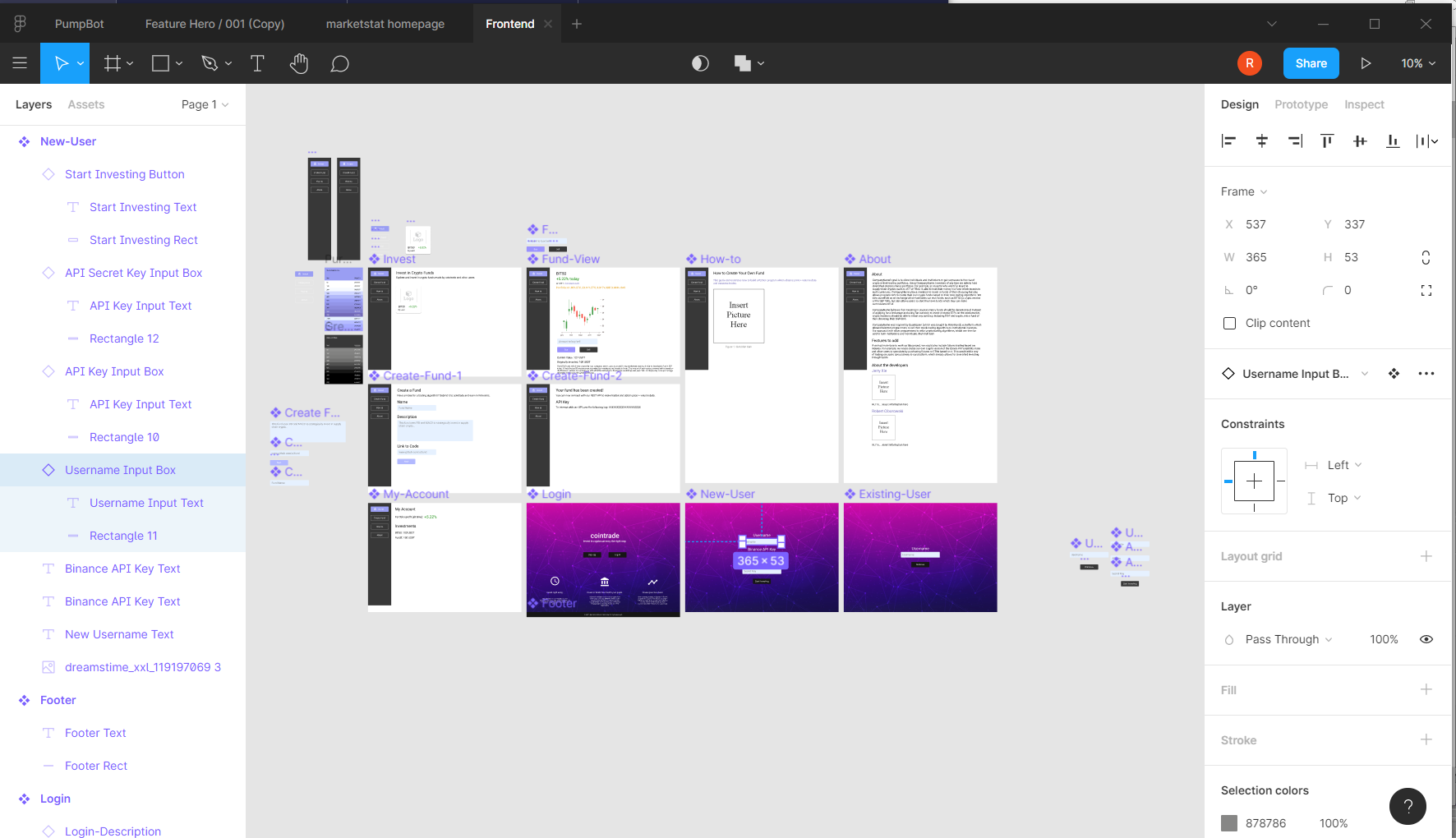Click the layer opacity 100% value
The height and width of the screenshot is (838, 1456).
click(x=1384, y=639)
